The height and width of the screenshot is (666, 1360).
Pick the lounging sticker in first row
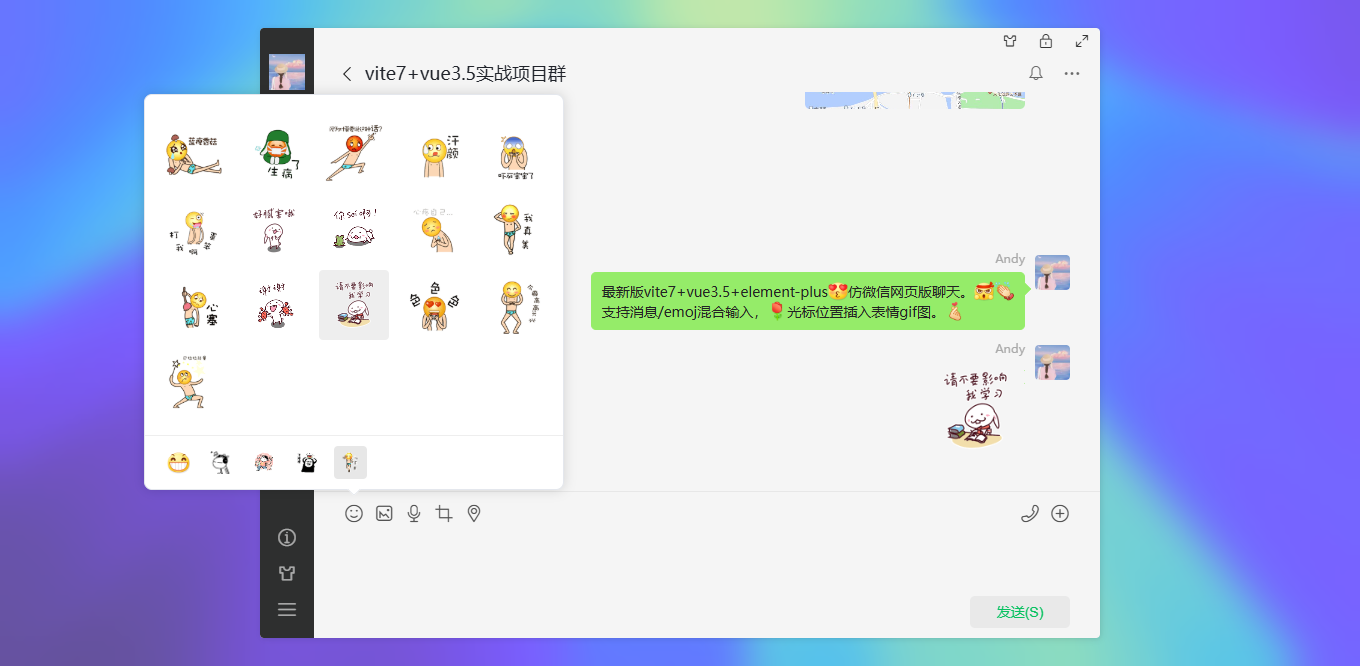193,153
